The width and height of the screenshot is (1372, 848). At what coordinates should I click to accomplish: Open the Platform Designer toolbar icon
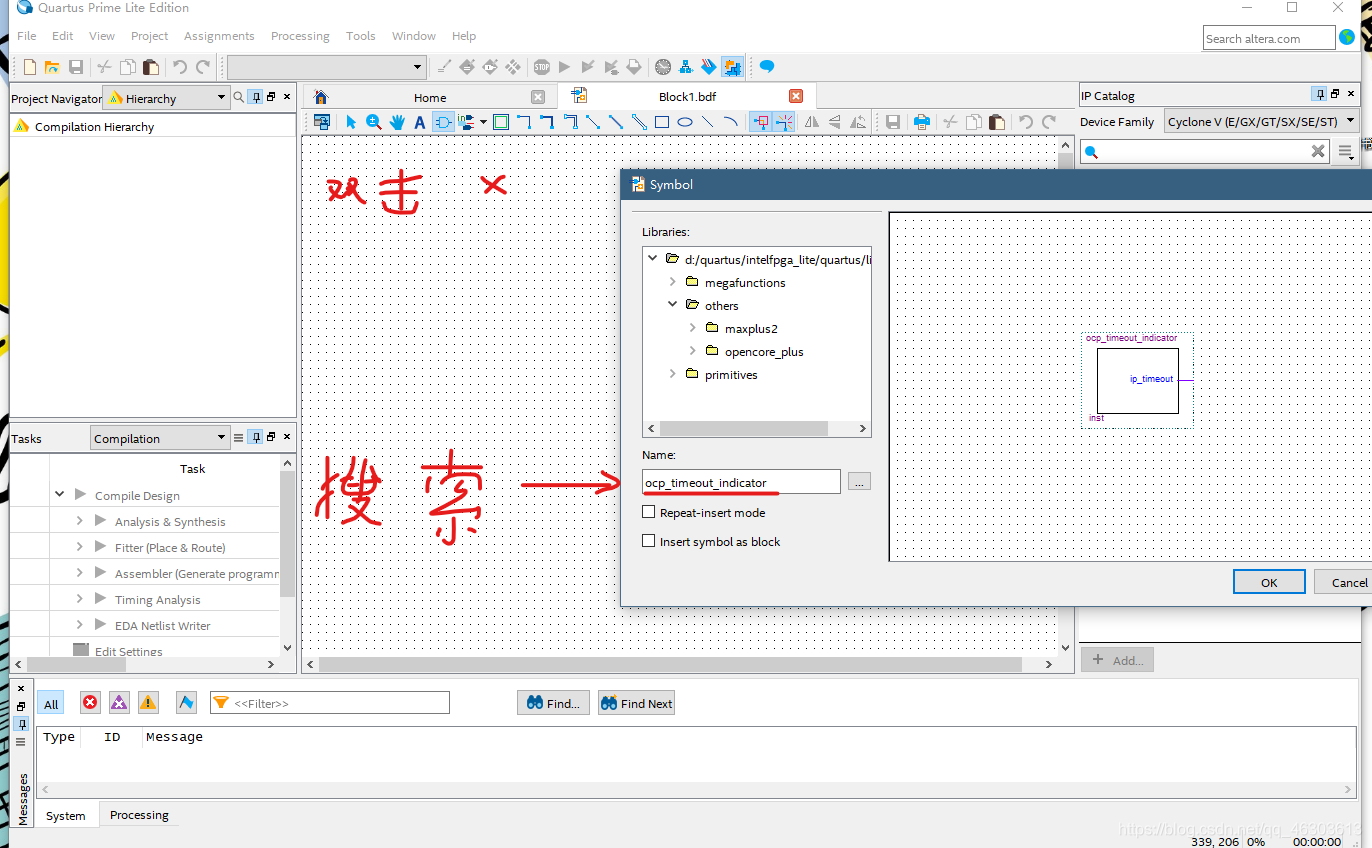click(x=732, y=67)
